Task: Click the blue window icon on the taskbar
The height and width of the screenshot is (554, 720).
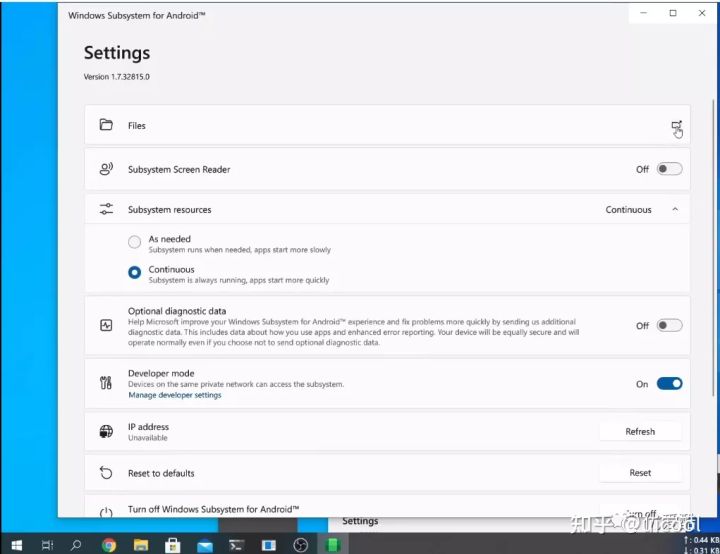Action: [269, 545]
